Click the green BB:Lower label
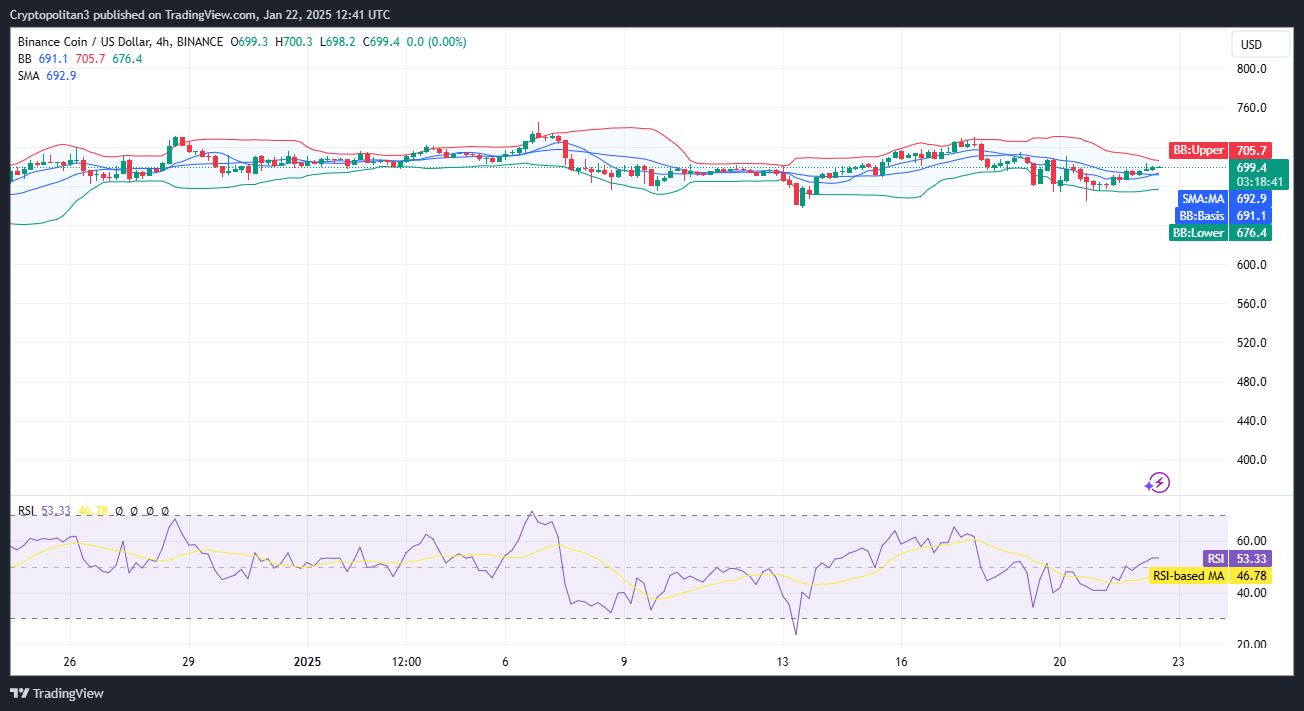This screenshot has height=711, width=1304. coord(1199,232)
